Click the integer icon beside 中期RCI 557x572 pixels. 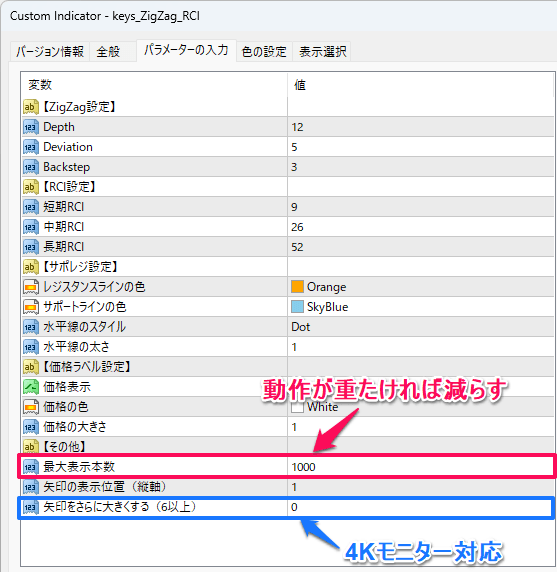coord(31,227)
